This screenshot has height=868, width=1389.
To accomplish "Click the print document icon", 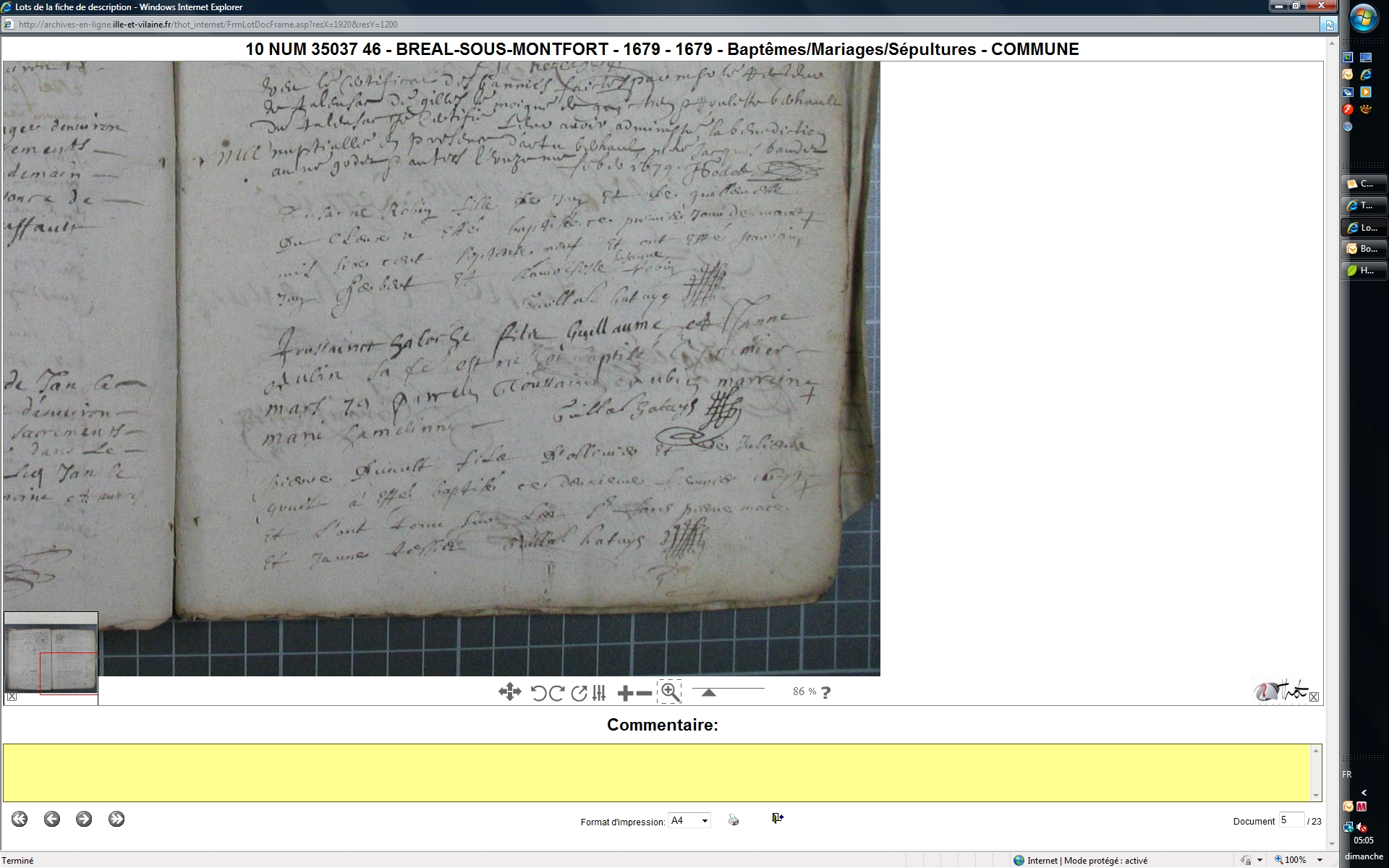I will click(x=734, y=820).
